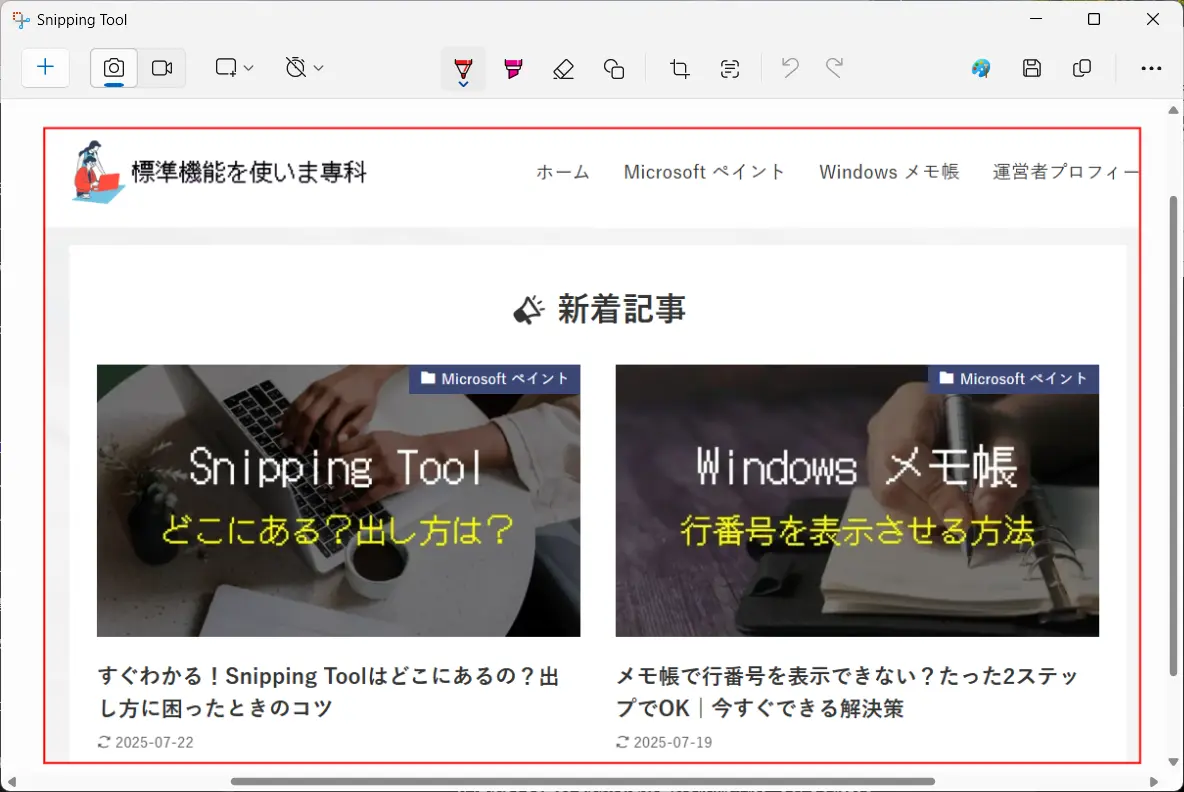Open article すぐわかる！Snipping Toolはどこにあるの

(329, 692)
